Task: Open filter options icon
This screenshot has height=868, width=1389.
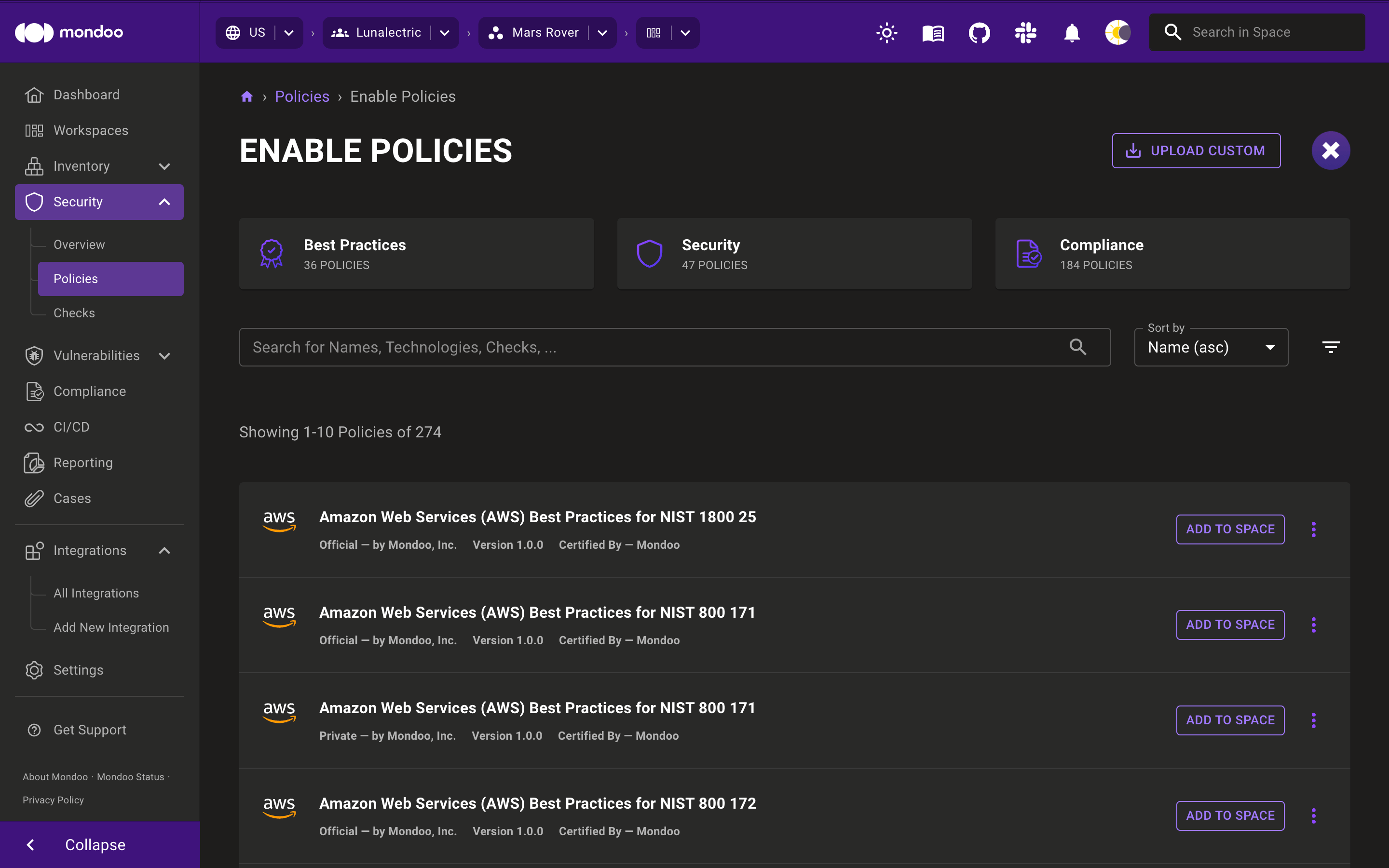Action: [x=1331, y=347]
